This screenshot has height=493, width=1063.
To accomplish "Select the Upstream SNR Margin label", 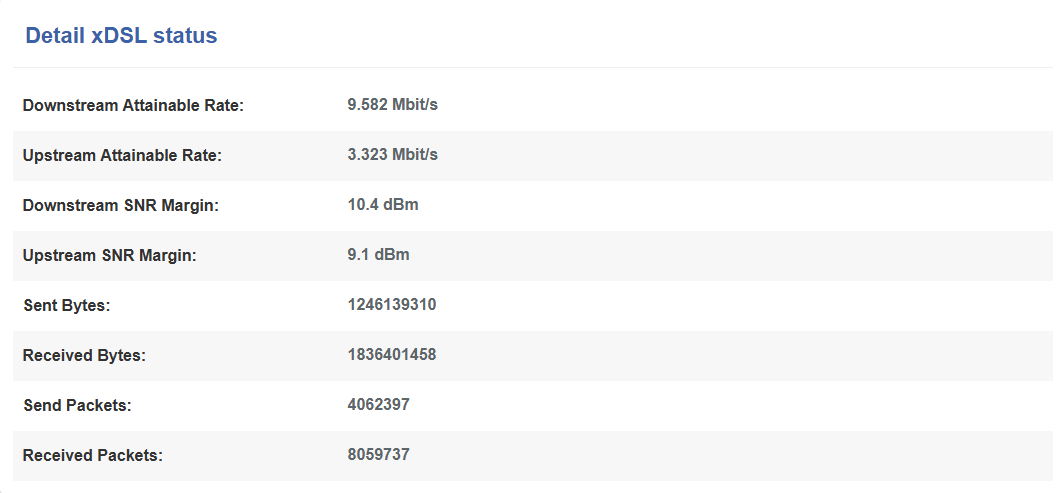I will pos(109,256).
